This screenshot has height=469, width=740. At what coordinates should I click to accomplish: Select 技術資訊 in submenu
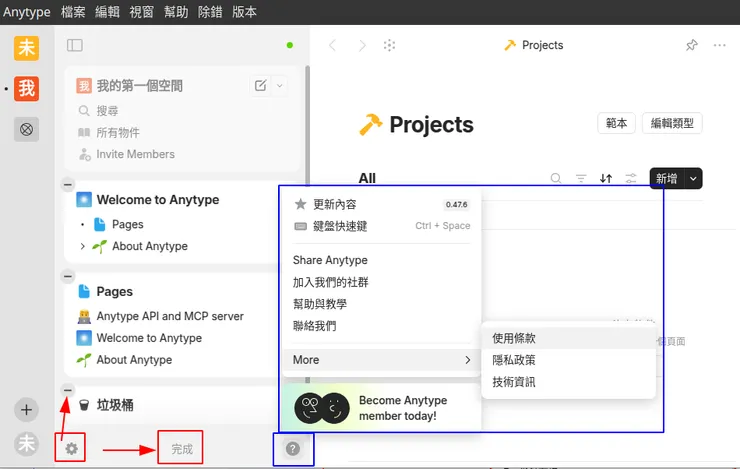point(568,382)
